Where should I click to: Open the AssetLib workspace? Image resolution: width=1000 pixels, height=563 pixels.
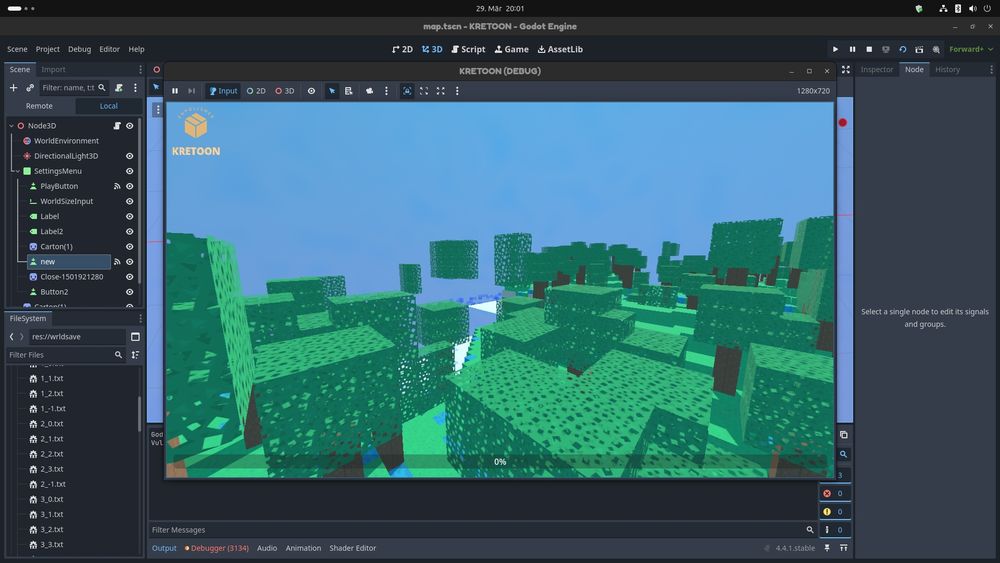(560, 49)
